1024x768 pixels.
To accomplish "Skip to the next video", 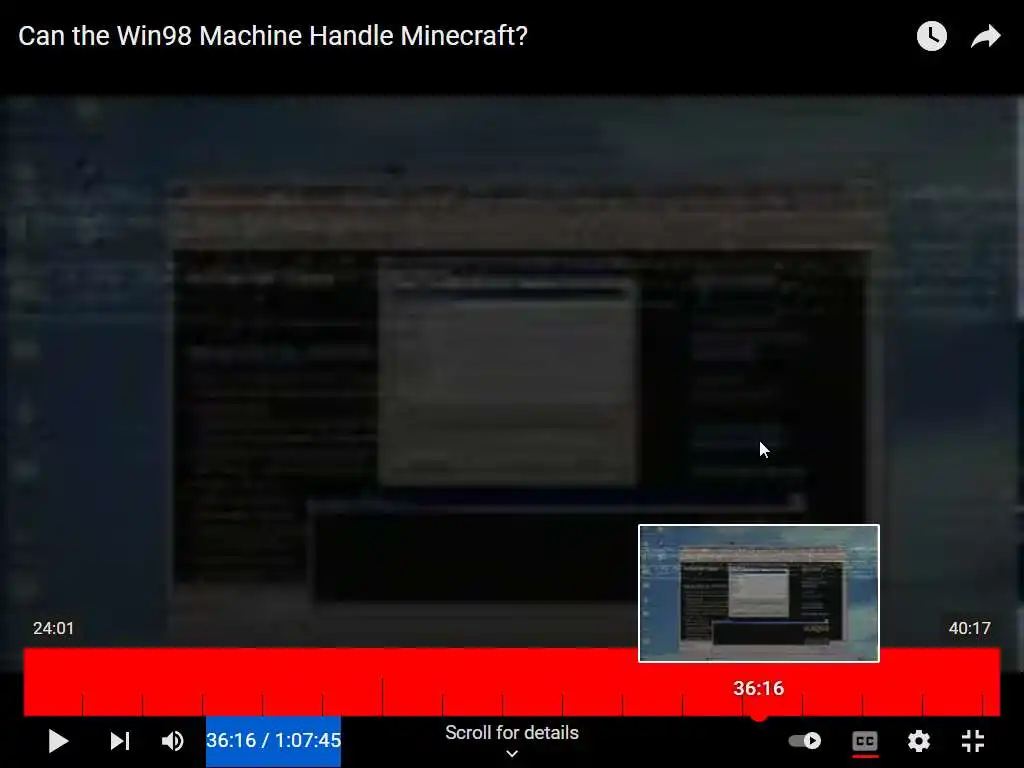I will click(120, 741).
